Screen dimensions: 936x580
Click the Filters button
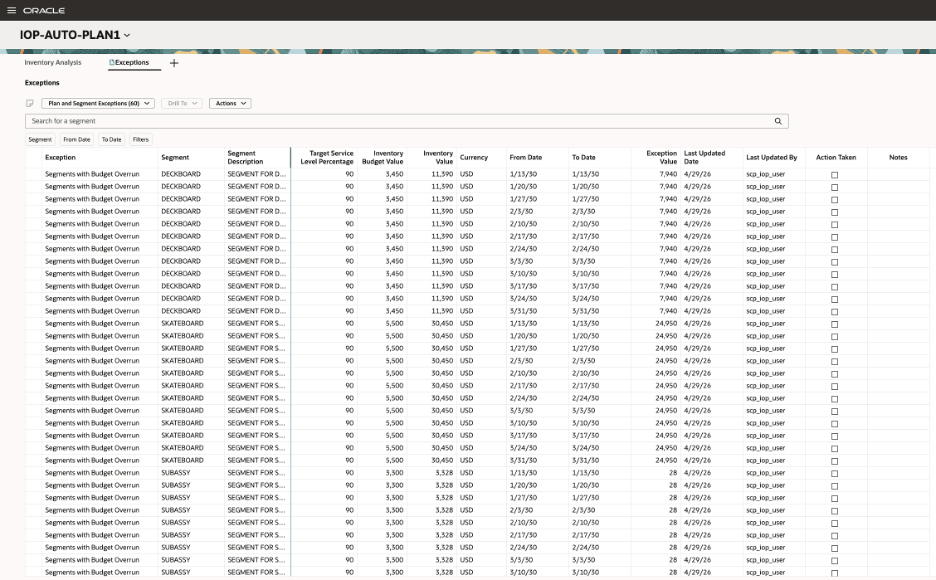(x=140, y=140)
